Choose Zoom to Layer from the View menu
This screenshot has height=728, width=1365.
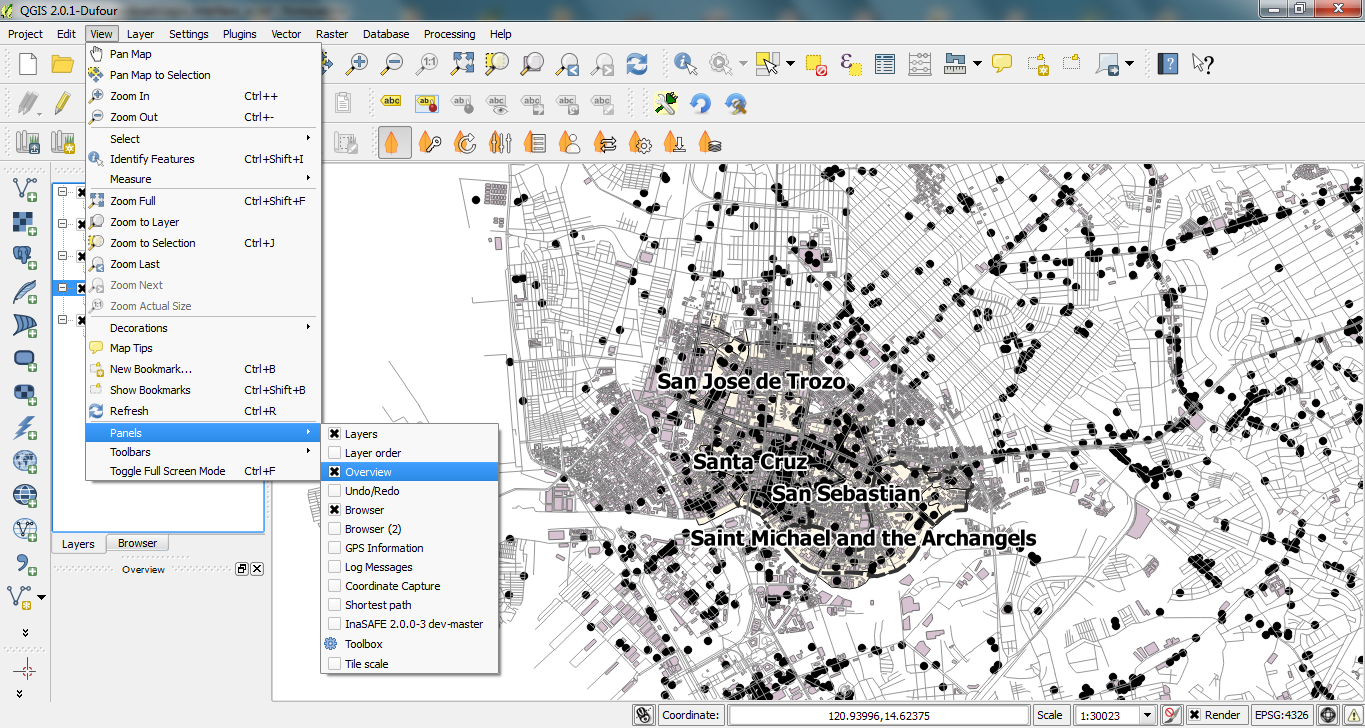coord(202,222)
